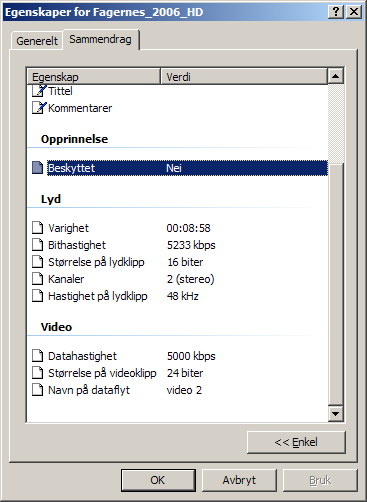This screenshot has height=502, width=367.
Task: Click the edit icon beside Tittel
Action: click(x=39, y=91)
